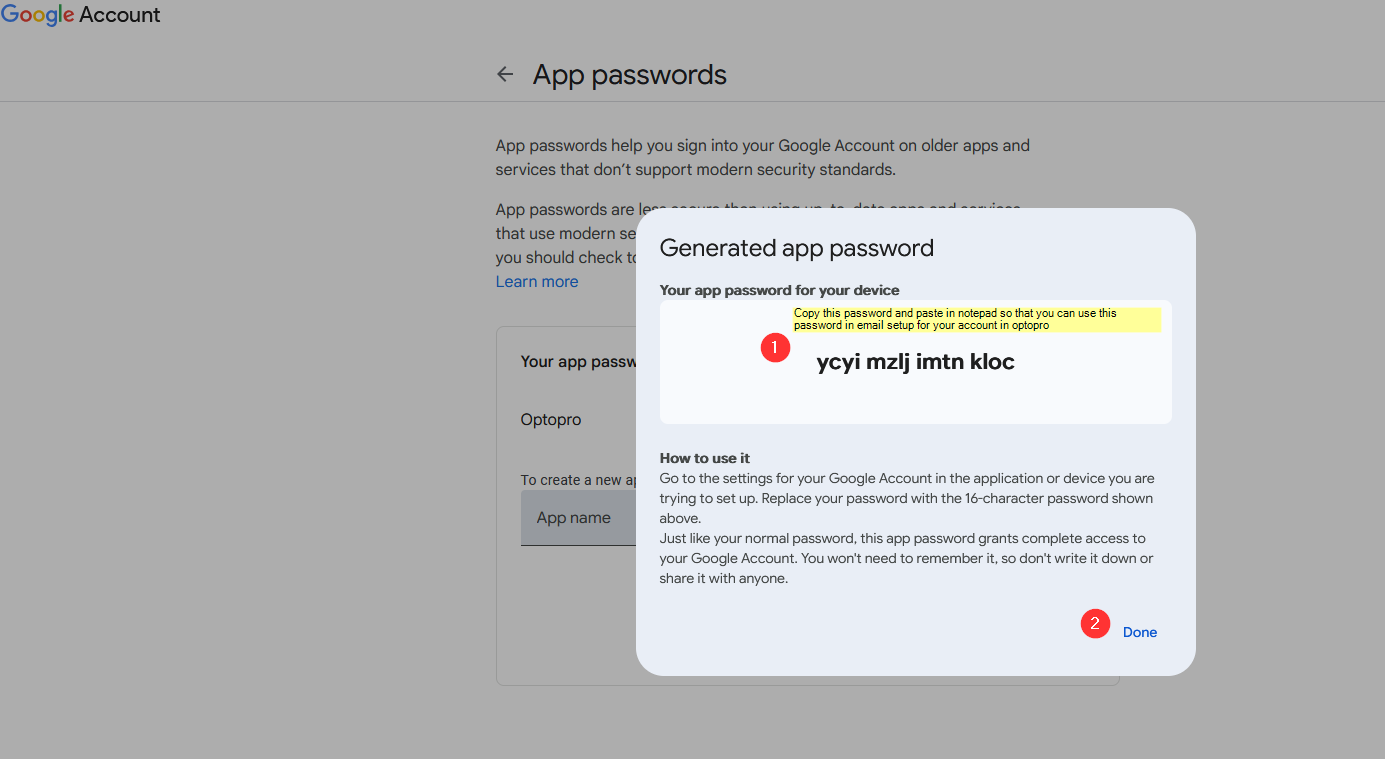Viewport: 1385px width, 759px height.
Task: Click the red step 1 marker
Action: coord(775,348)
